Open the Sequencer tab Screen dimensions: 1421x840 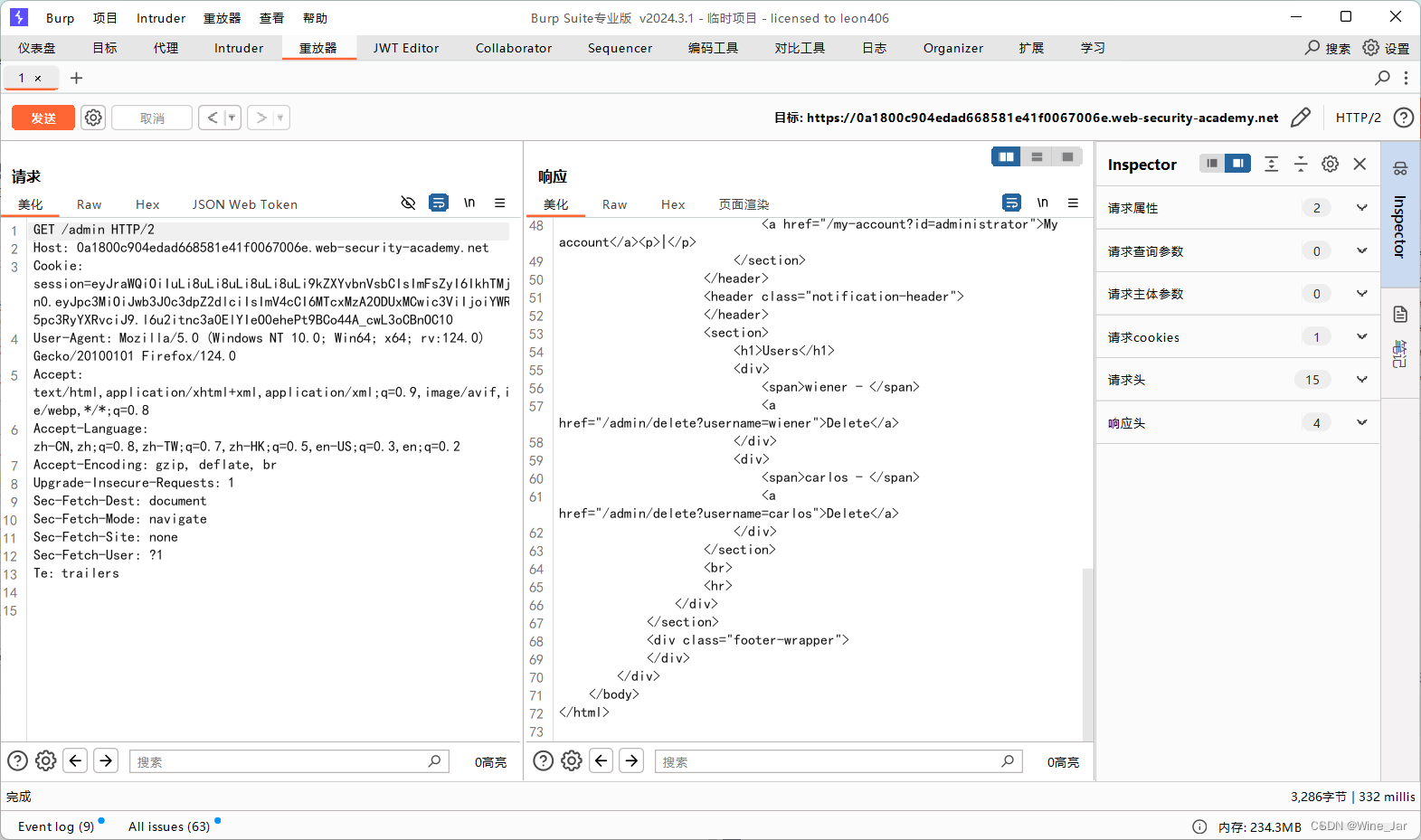pos(620,48)
